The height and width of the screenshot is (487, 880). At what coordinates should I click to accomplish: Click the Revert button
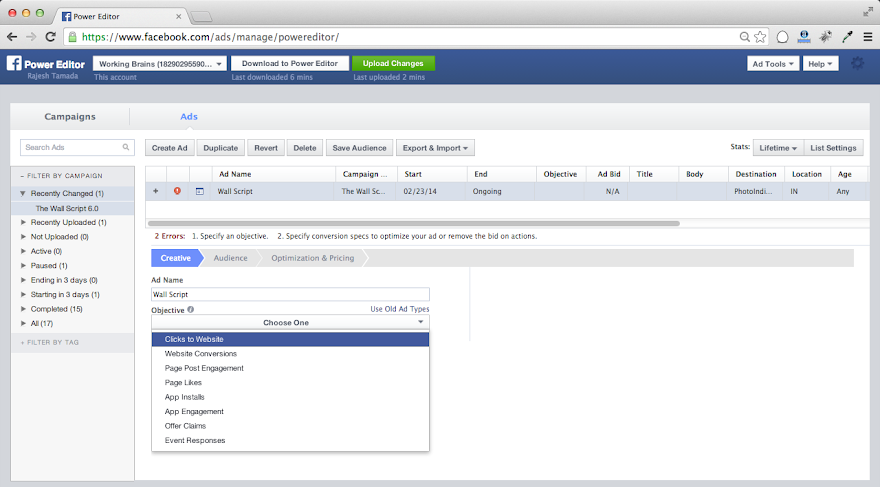tap(266, 148)
